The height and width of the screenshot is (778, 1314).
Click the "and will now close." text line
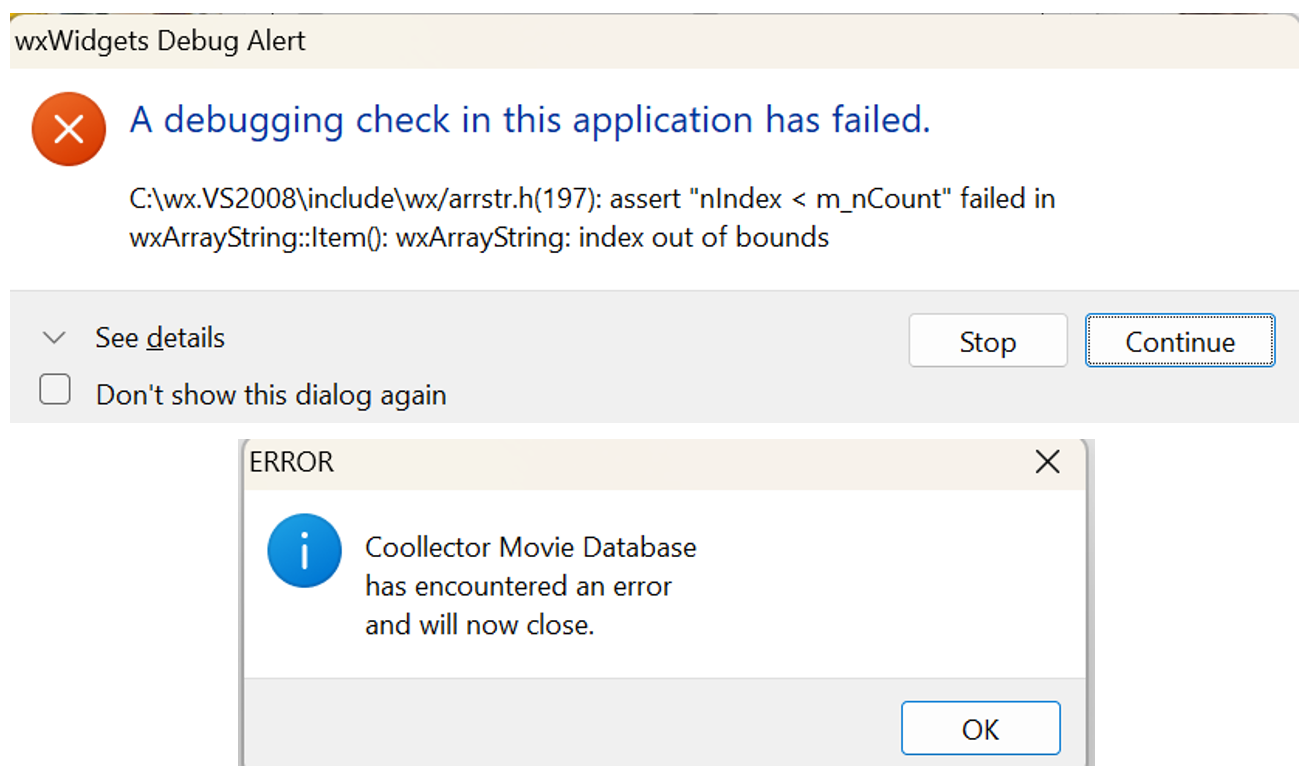[x=480, y=624]
